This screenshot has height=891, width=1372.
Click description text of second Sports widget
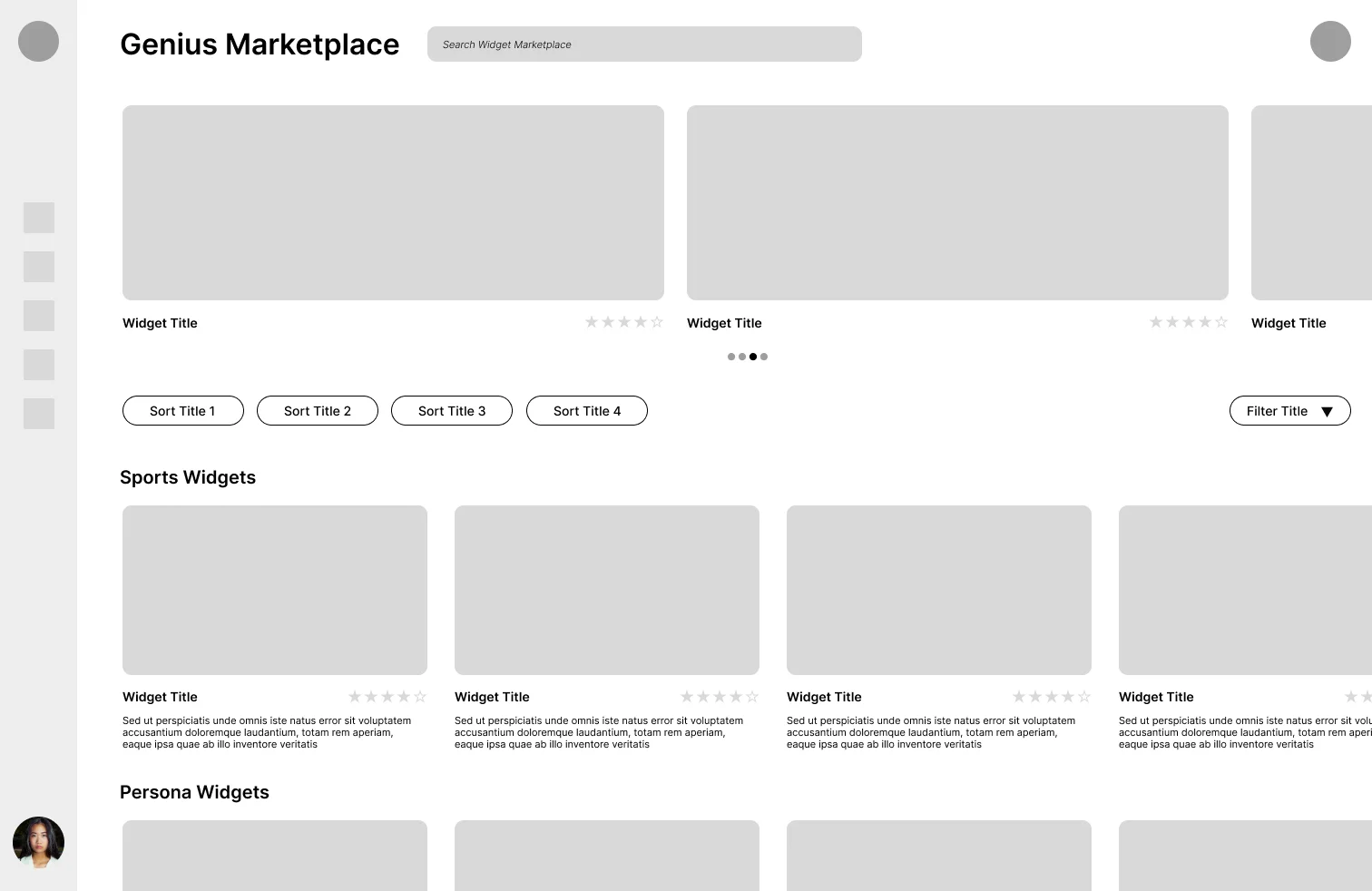pyautogui.click(x=599, y=732)
